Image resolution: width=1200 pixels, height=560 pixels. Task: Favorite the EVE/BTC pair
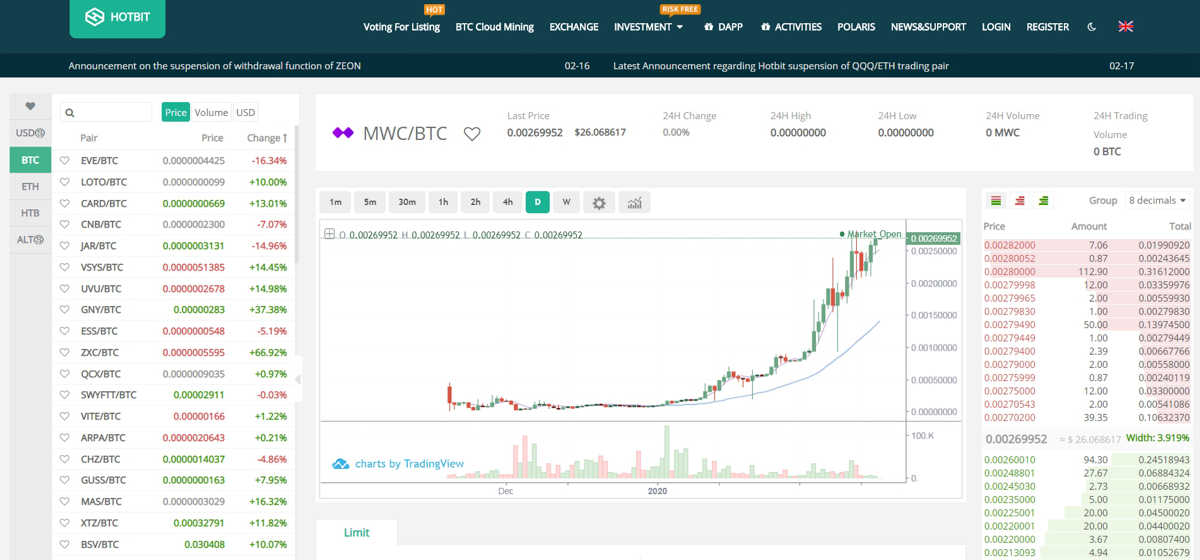(x=65, y=160)
